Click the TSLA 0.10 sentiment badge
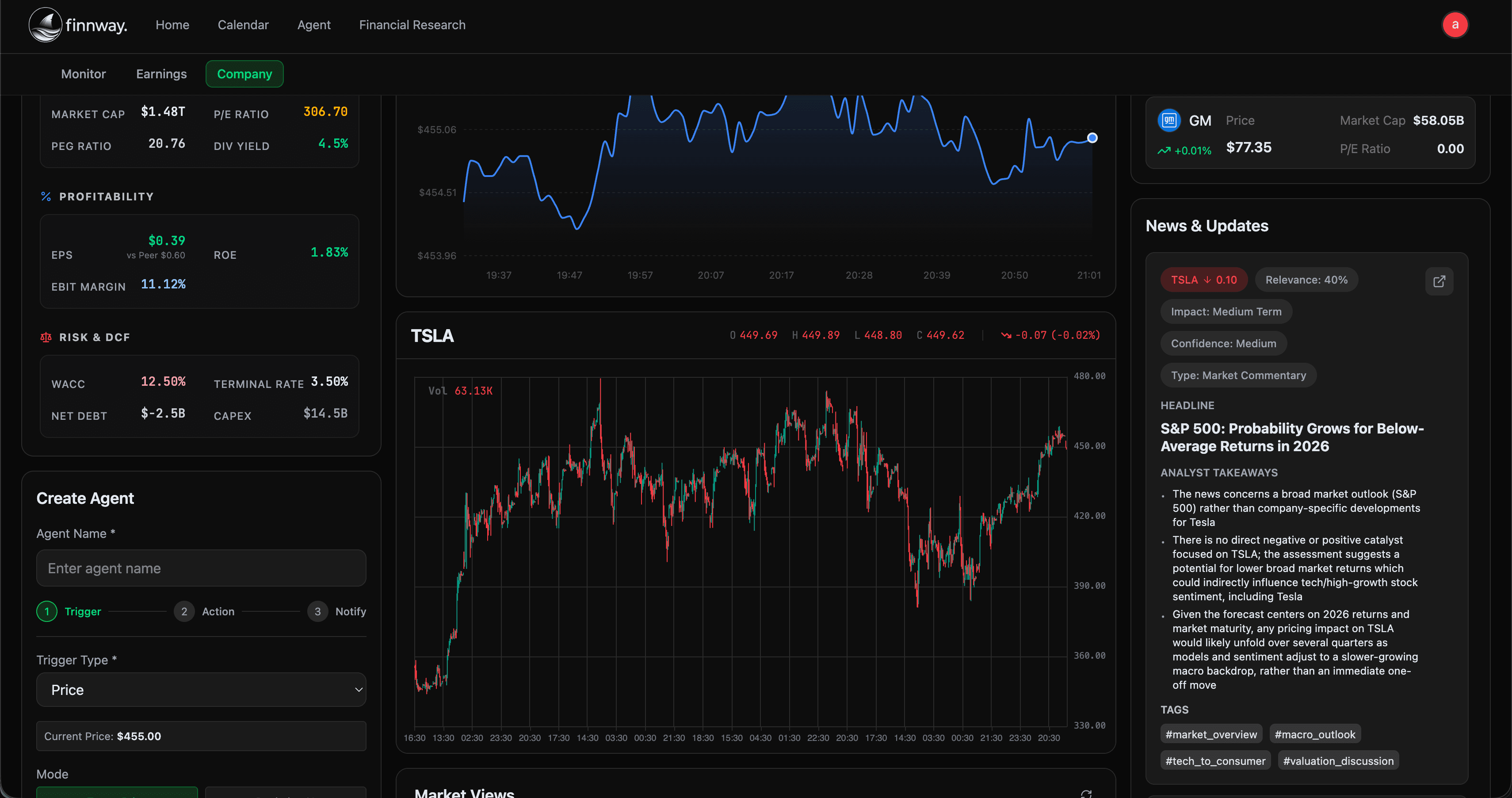This screenshot has height=798, width=1512. [x=1203, y=280]
